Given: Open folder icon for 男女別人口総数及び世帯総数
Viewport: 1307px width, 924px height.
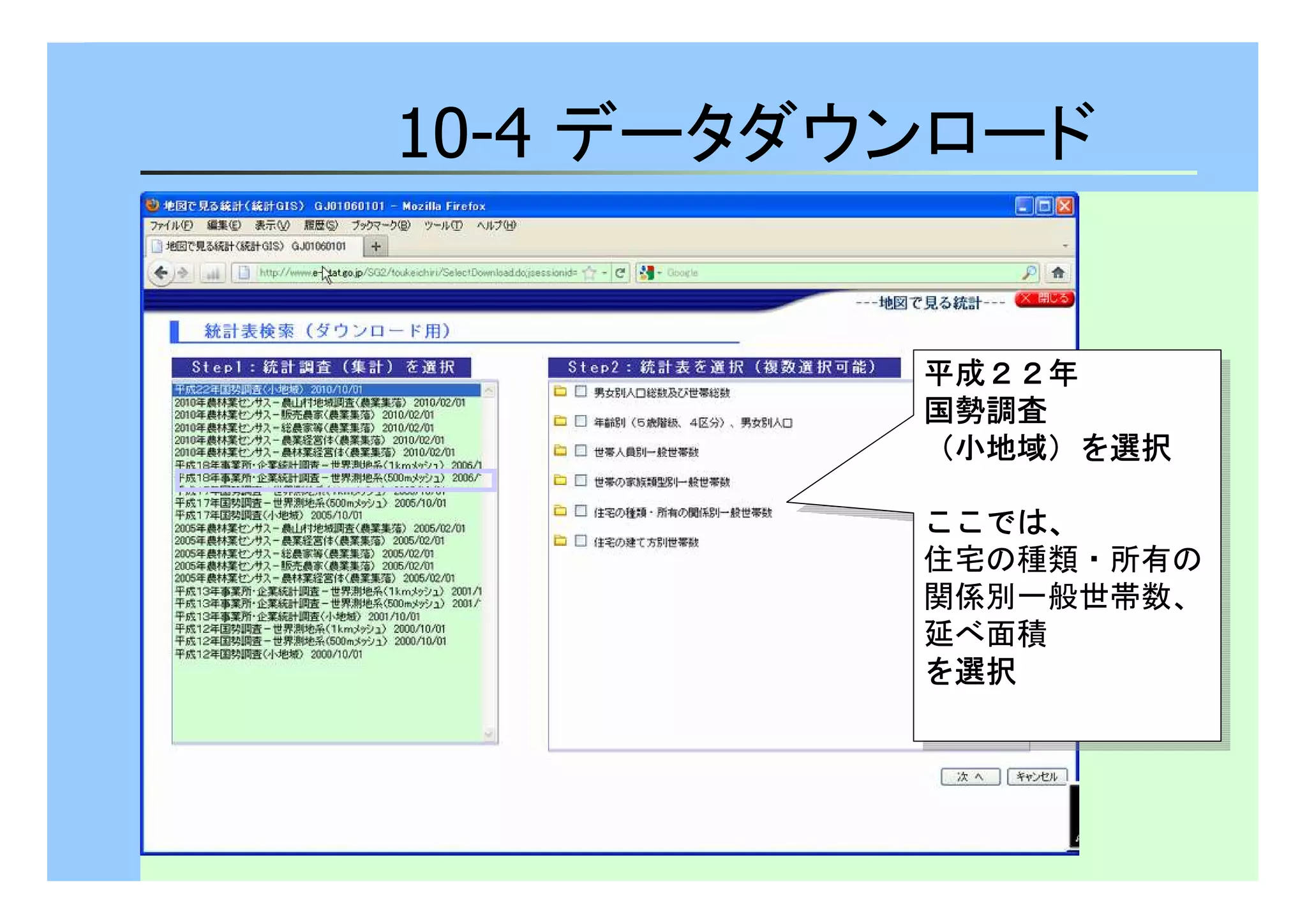Looking at the screenshot, I should click(x=560, y=391).
